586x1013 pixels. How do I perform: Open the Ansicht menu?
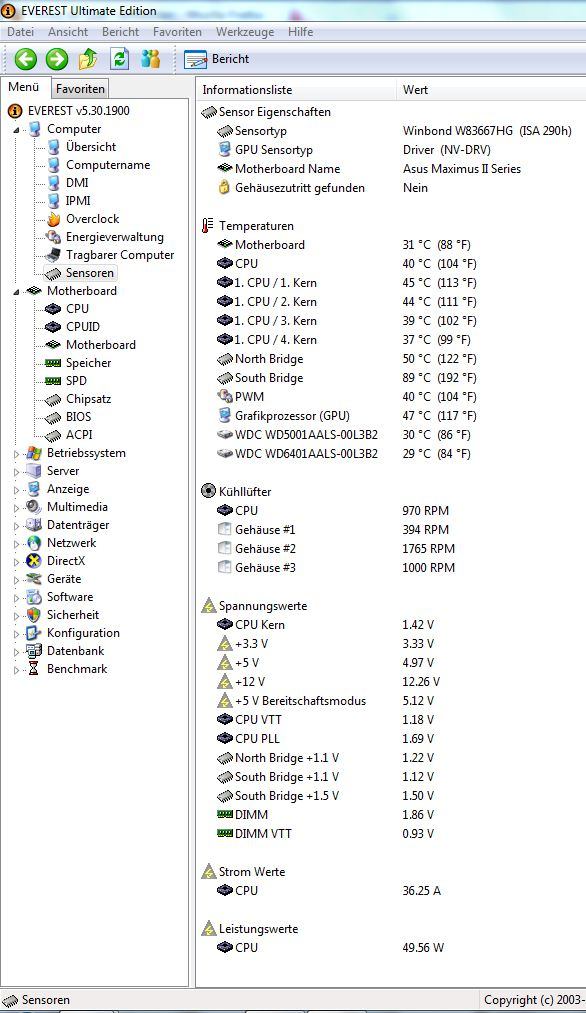[x=68, y=32]
